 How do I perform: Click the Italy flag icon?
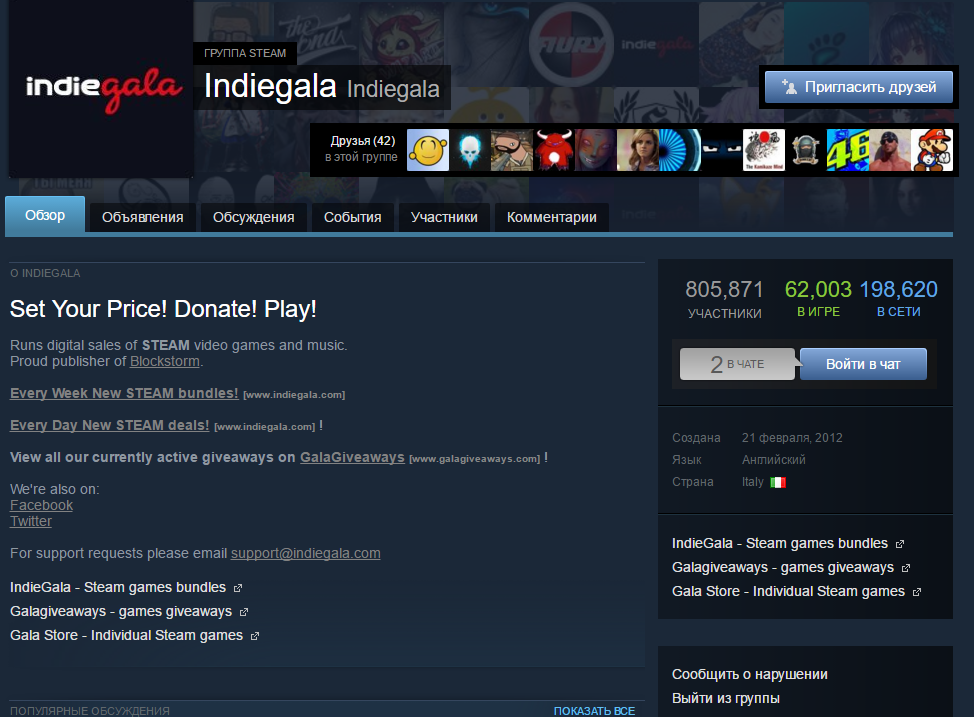click(778, 482)
